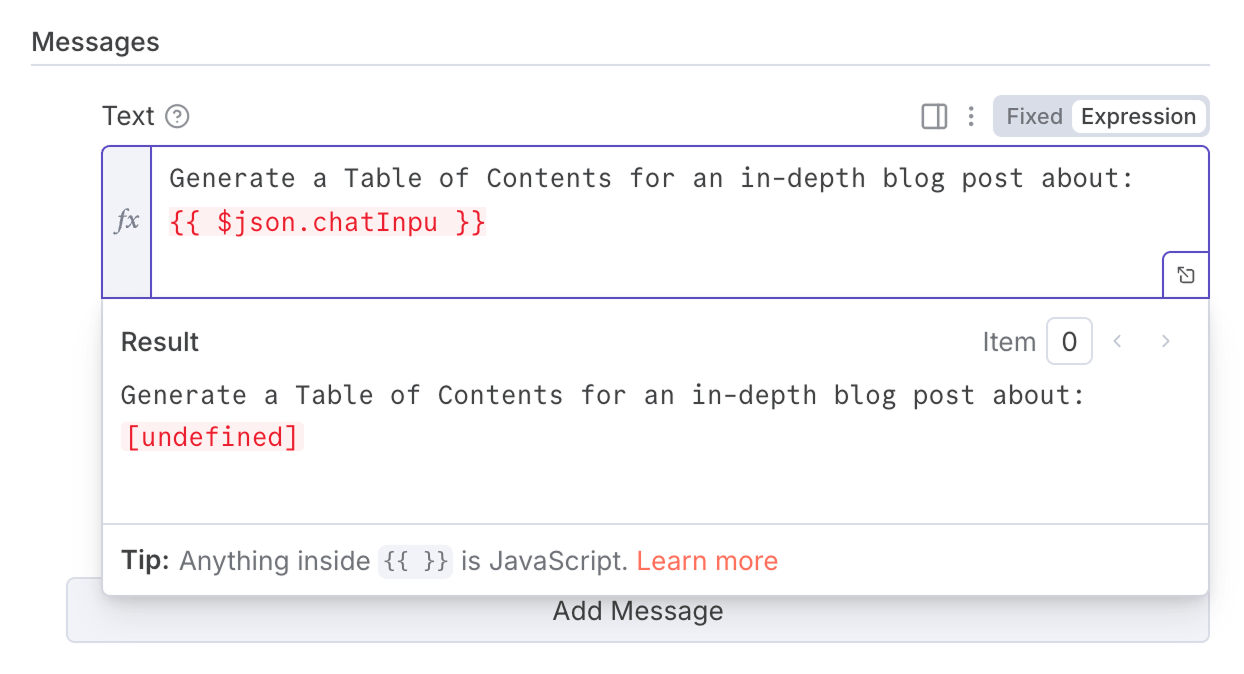Click the Item number box showing 0
The image size is (1244, 674).
pos(1069,341)
